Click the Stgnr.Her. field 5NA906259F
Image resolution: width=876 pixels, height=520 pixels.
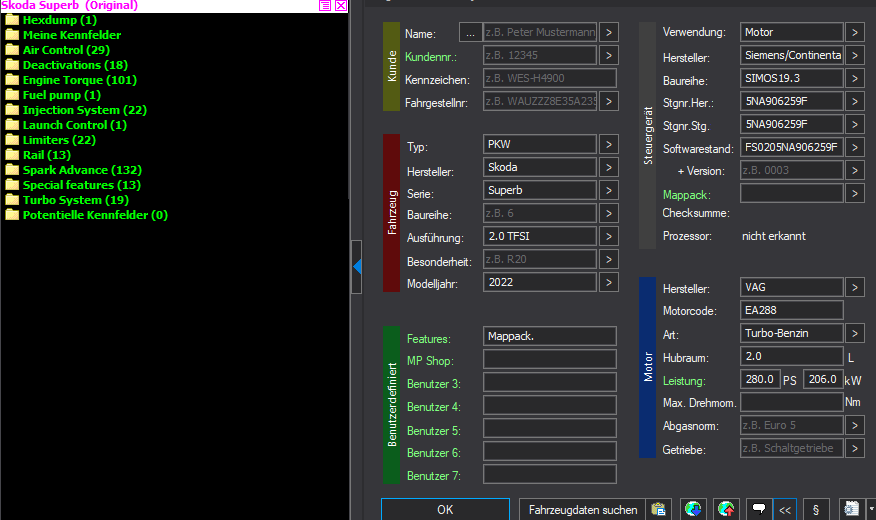792,101
